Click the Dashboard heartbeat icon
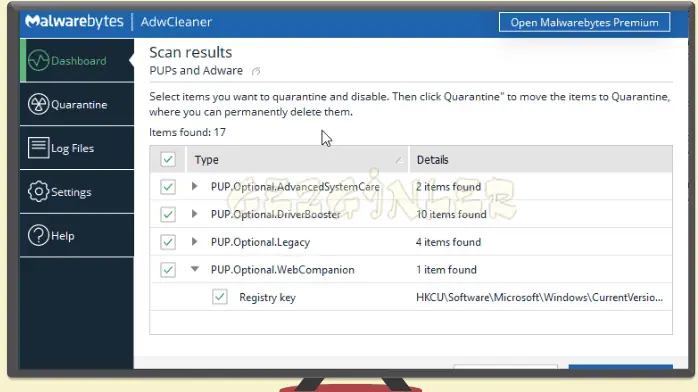 point(38,60)
